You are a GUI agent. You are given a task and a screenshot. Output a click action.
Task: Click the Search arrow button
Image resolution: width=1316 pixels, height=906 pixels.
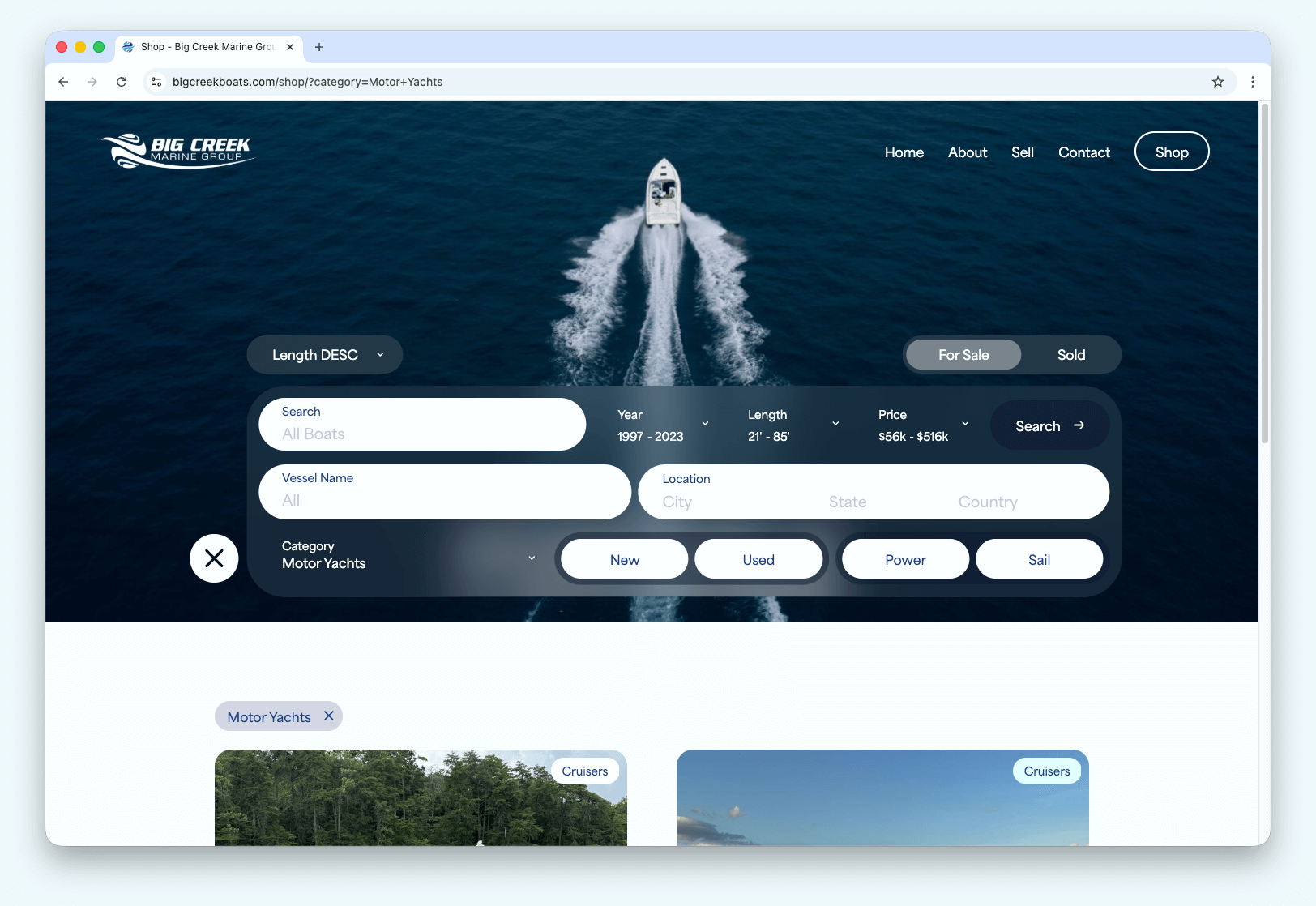tap(1049, 426)
